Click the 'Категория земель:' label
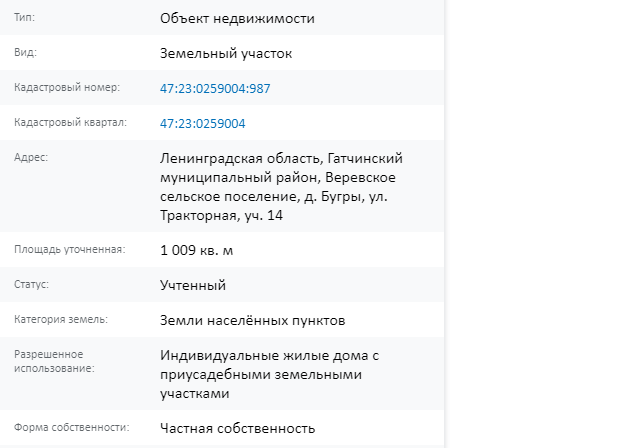641x448 pixels. (61, 319)
